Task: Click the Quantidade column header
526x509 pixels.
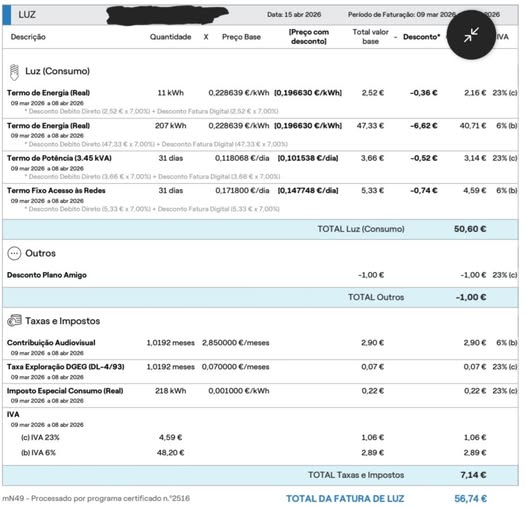Action: [170, 37]
